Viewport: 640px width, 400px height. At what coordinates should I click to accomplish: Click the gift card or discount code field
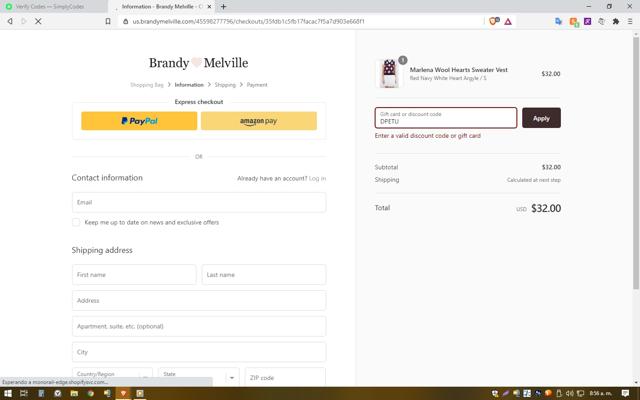(446, 118)
